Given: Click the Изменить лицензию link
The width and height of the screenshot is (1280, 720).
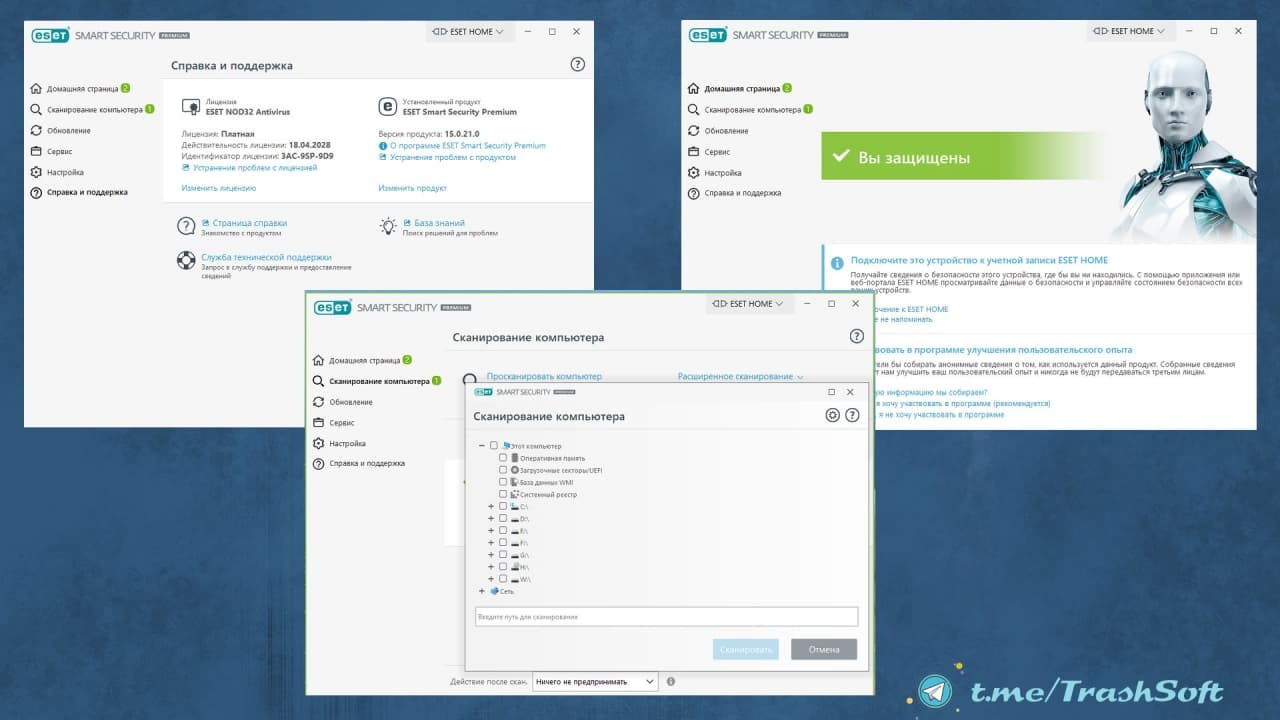Looking at the screenshot, I should click(x=219, y=188).
